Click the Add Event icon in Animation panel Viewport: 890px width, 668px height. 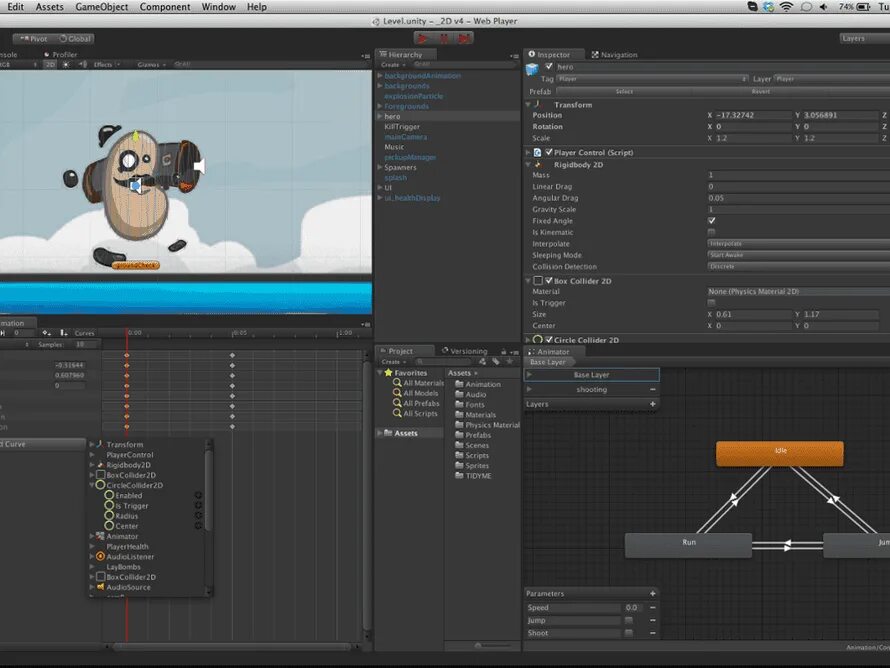[64, 333]
